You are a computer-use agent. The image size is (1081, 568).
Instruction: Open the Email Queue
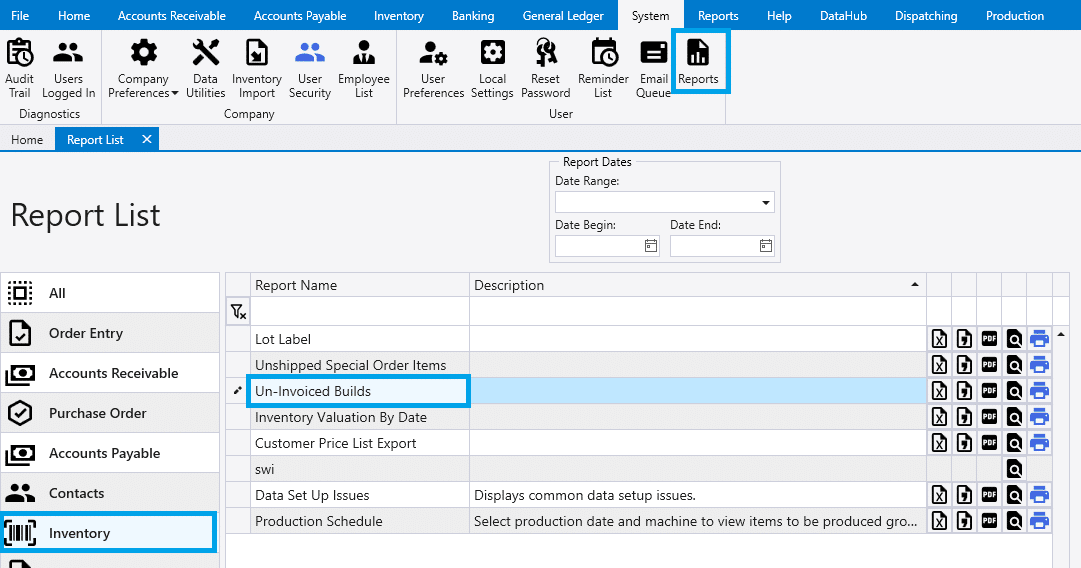click(653, 69)
